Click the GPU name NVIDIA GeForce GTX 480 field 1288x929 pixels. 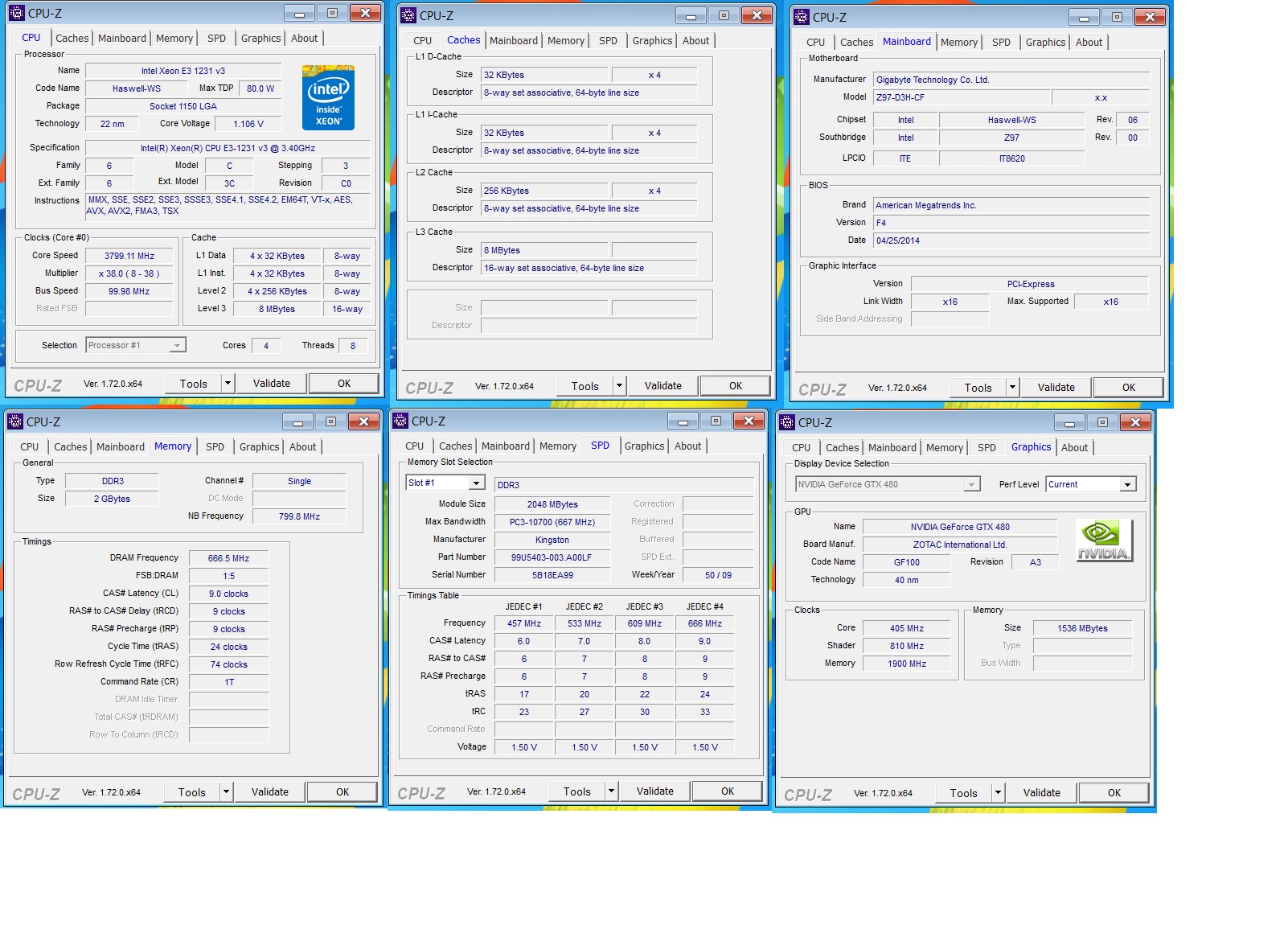(x=960, y=527)
